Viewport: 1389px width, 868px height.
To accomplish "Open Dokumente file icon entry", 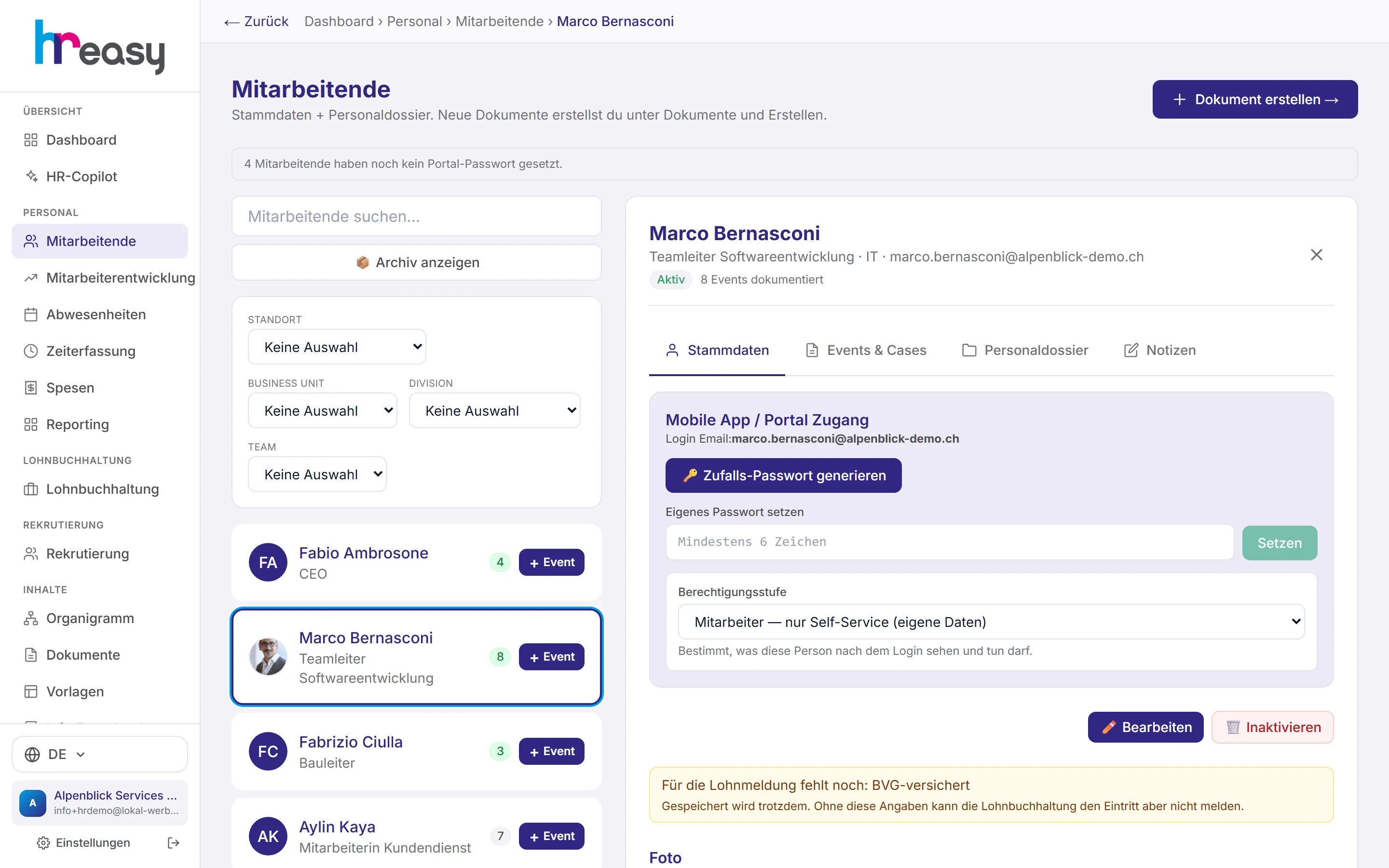I will [x=99, y=655].
